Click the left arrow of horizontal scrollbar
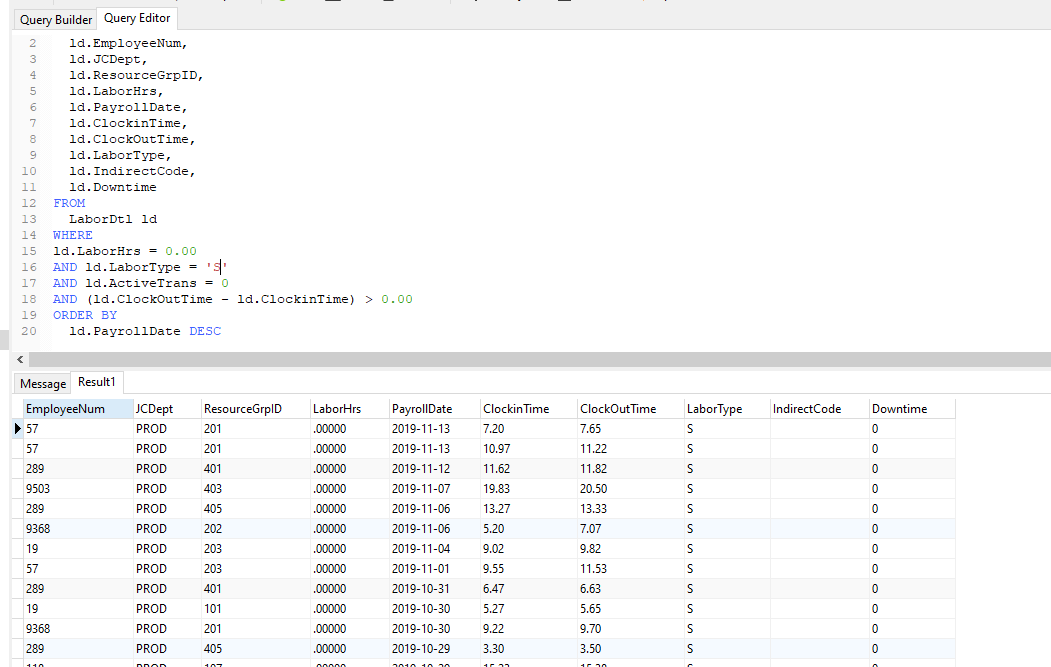 click(20, 359)
